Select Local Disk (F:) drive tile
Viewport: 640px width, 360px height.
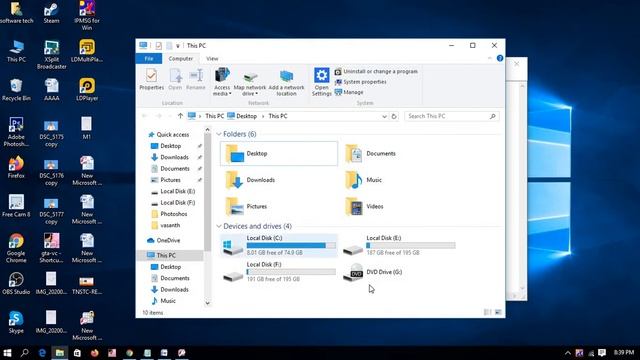[279, 272]
